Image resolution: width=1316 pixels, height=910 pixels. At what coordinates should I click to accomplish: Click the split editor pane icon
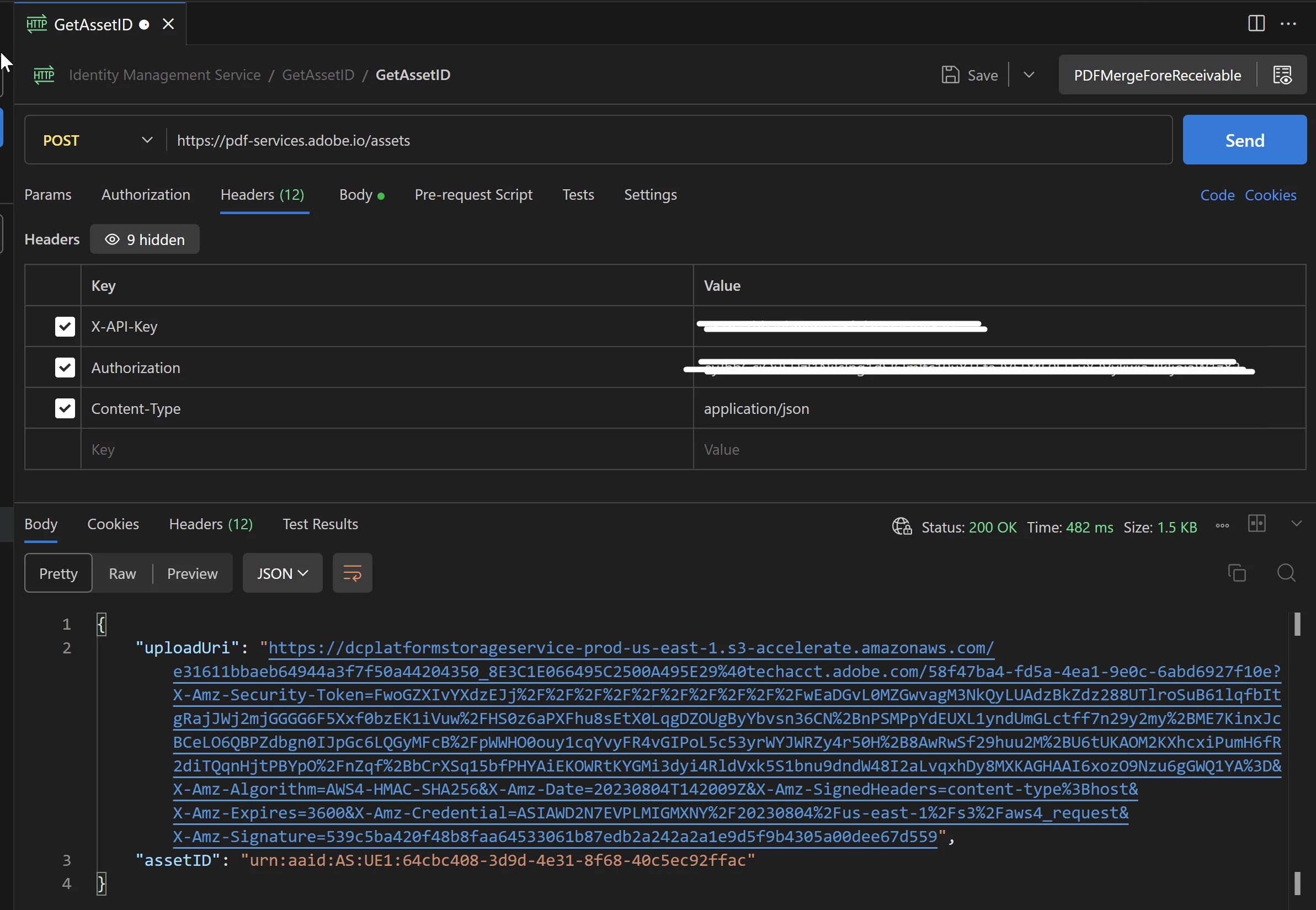(1256, 23)
